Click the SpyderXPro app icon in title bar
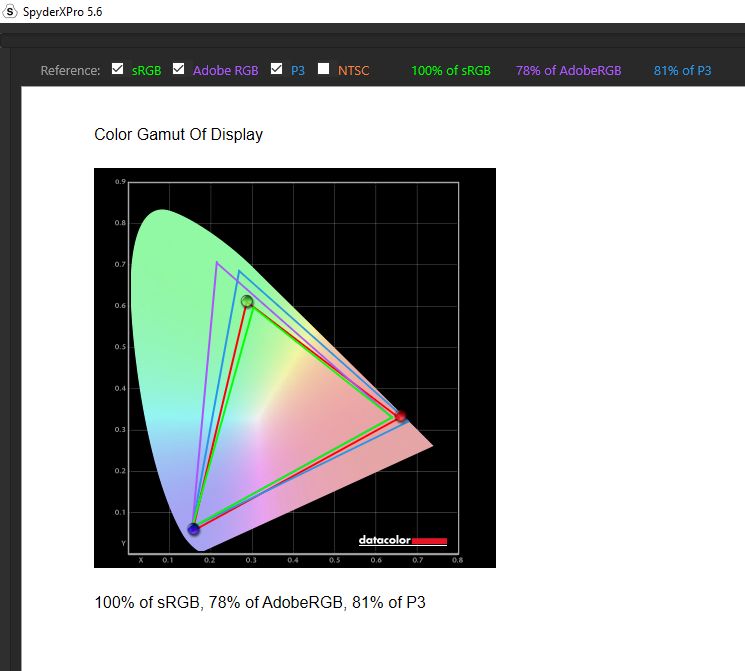The image size is (745, 671). [x=10, y=11]
